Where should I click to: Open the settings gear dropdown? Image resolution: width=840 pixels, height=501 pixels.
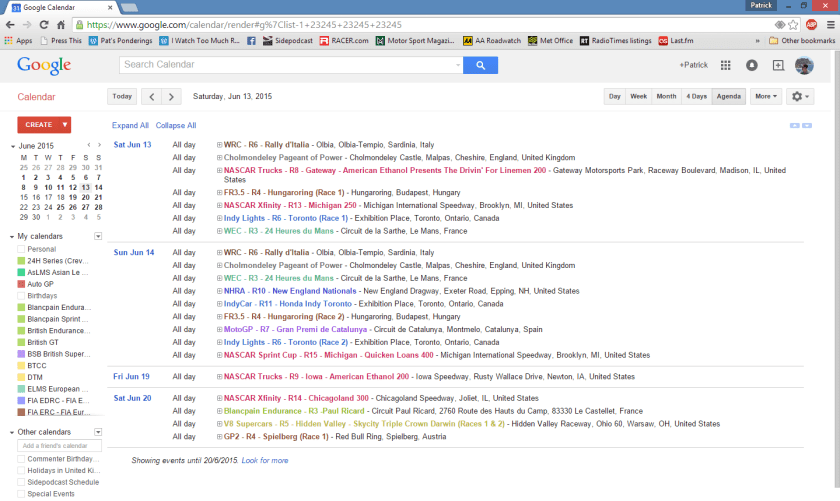800,97
